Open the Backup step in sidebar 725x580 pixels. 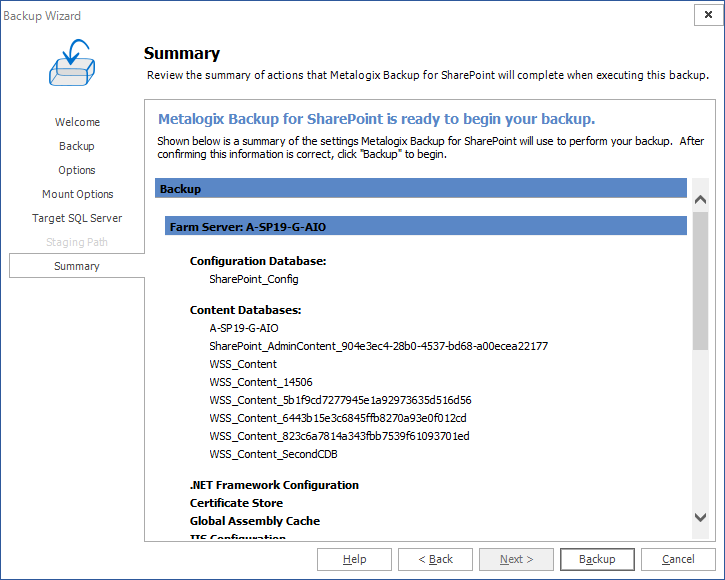click(x=77, y=146)
